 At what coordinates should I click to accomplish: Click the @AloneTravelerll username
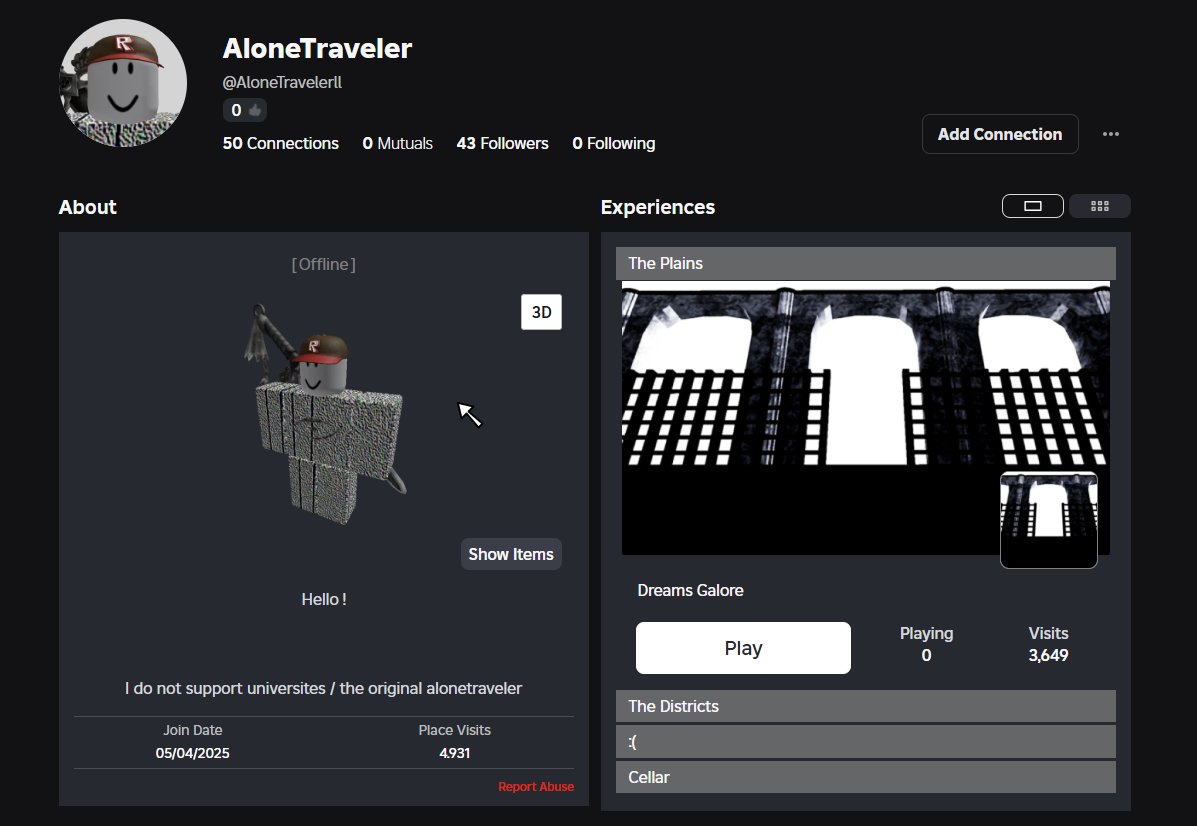[x=282, y=82]
